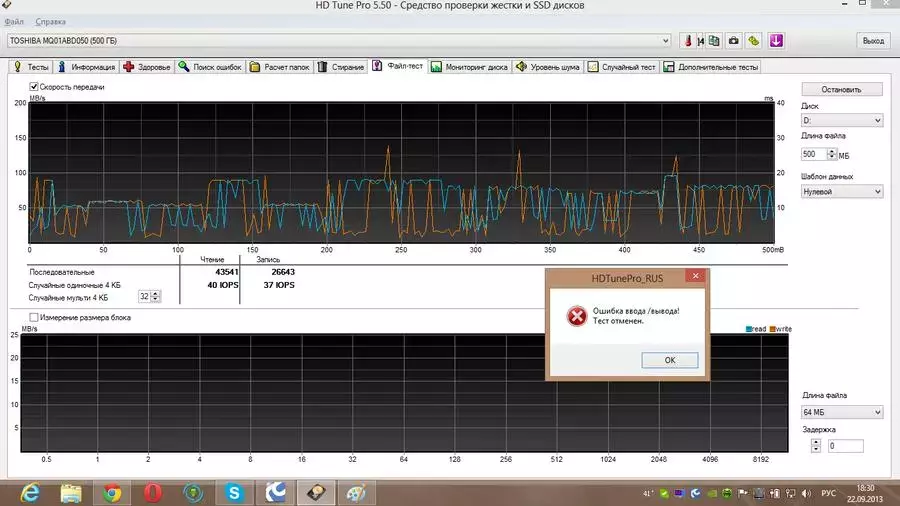Switch to the Дополнительные тесты tab
The width and height of the screenshot is (900, 506).
(711, 67)
